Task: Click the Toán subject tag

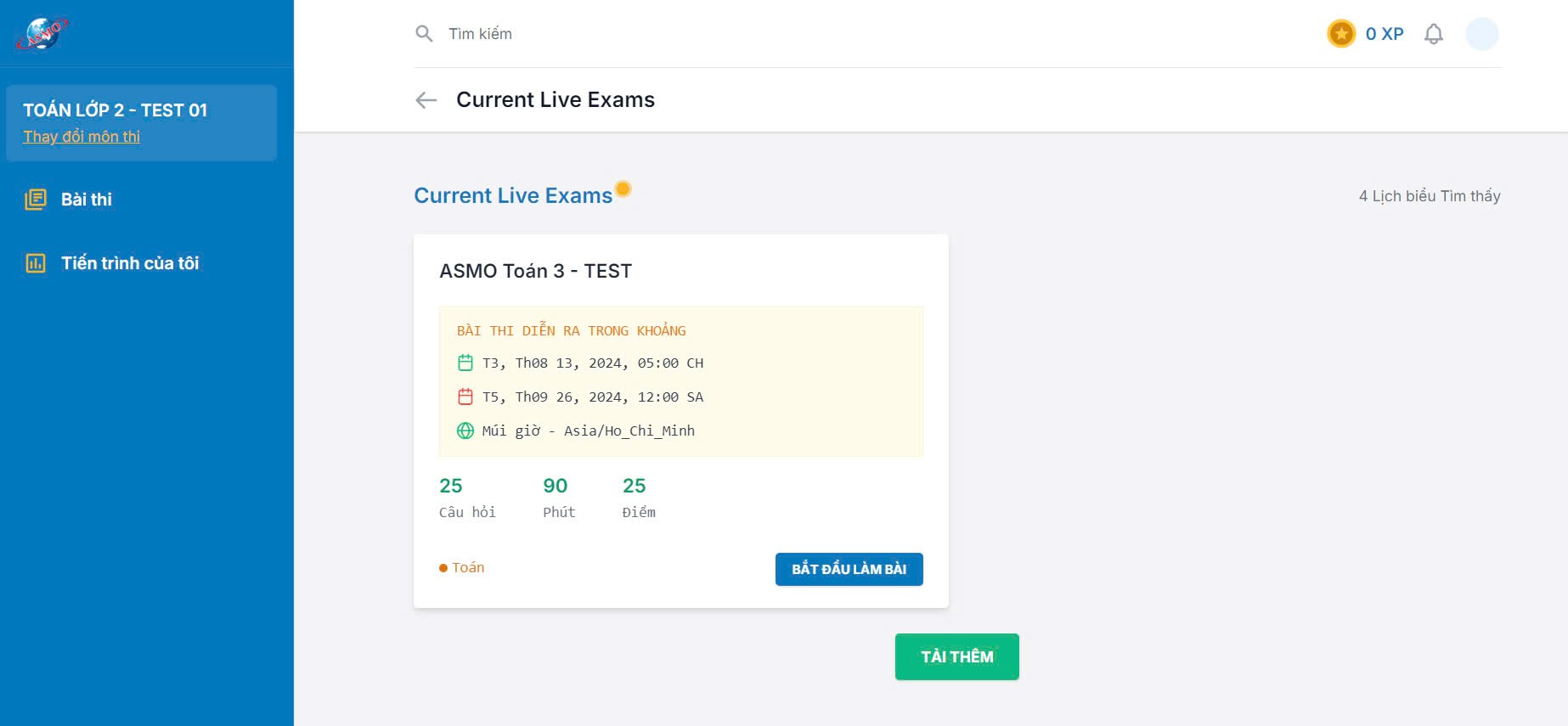Action: point(462,568)
